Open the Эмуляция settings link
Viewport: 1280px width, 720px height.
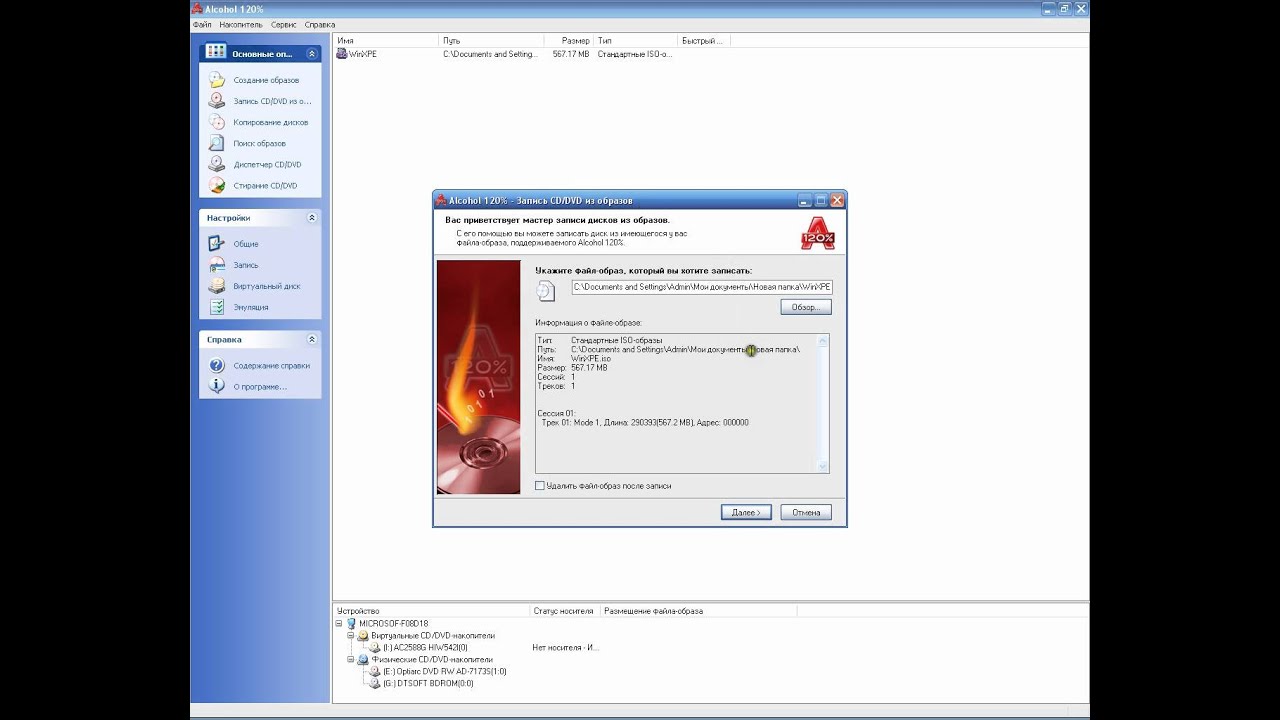pos(251,307)
